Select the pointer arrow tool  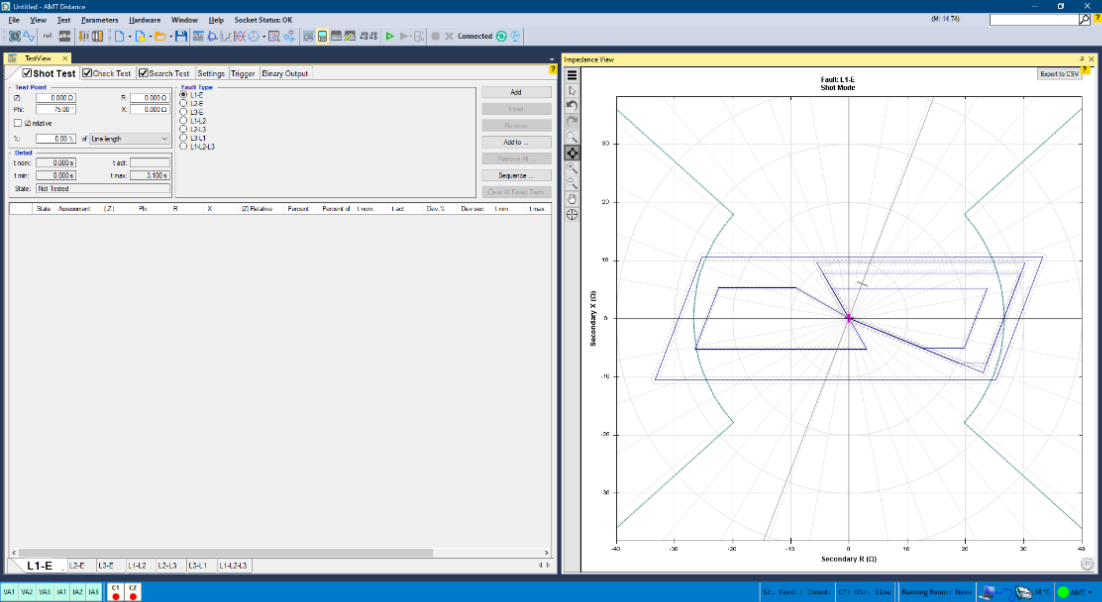(x=572, y=90)
